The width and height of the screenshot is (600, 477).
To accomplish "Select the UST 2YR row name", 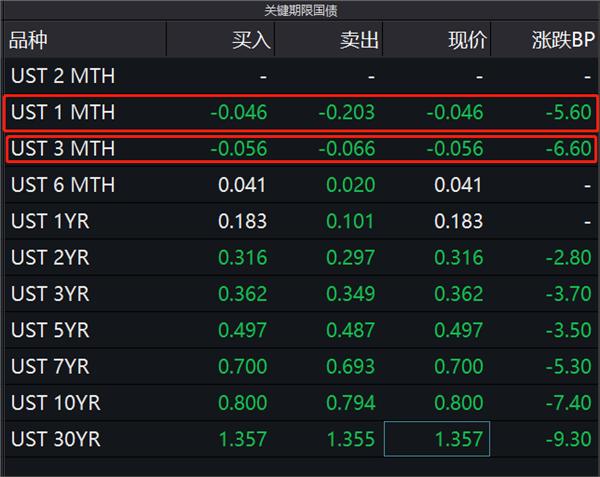I will point(51,257).
